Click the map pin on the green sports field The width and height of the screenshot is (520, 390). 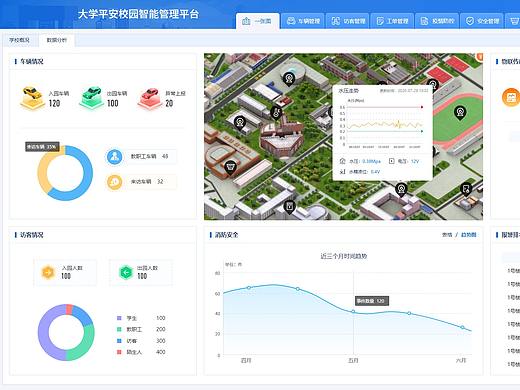point(460,112)
